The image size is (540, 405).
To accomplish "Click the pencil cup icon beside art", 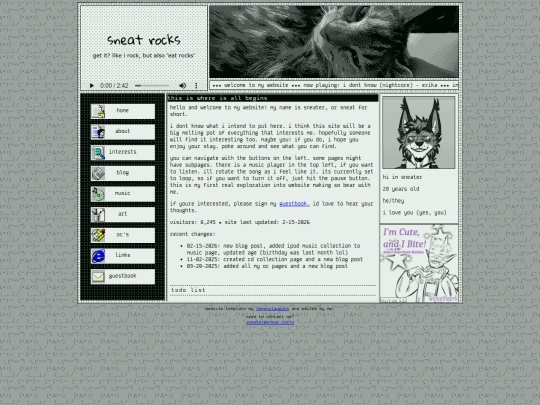I will 98,215.
